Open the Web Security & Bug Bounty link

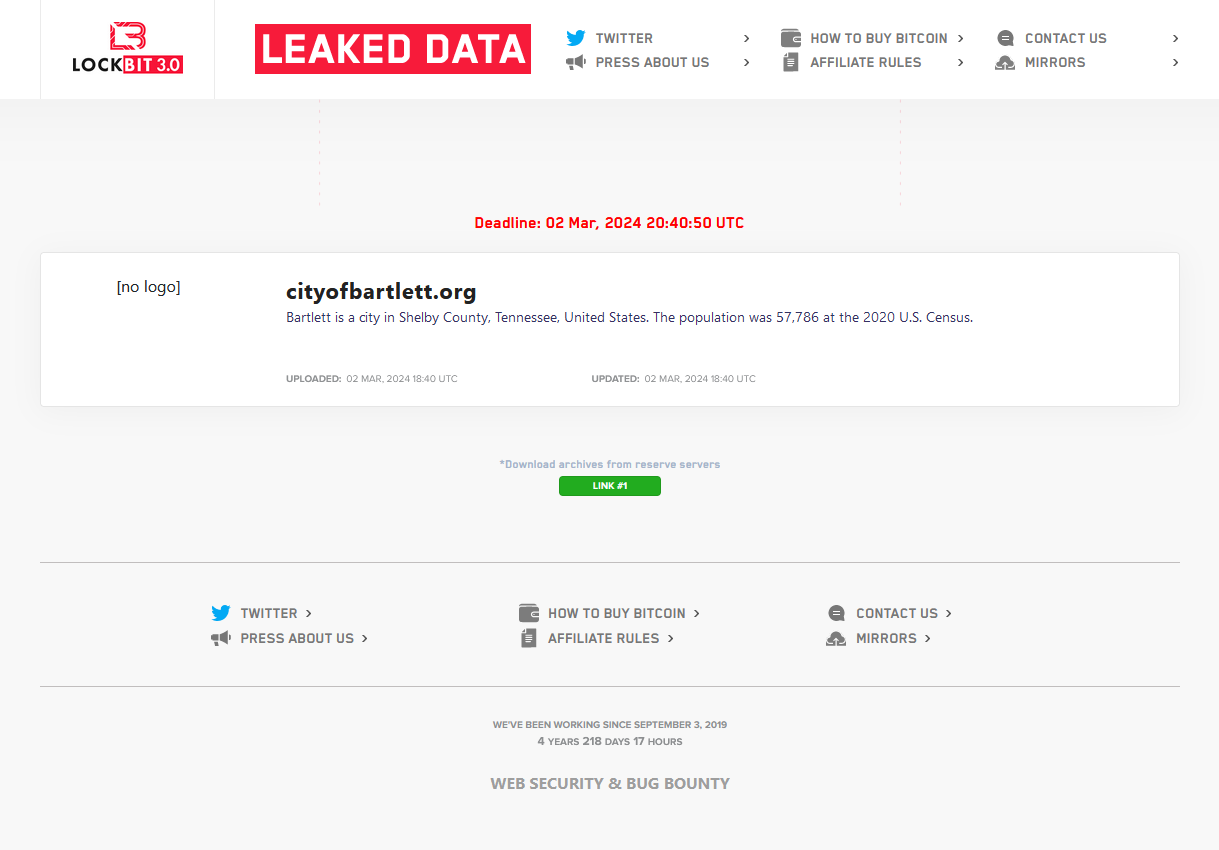tap(610, 783)
